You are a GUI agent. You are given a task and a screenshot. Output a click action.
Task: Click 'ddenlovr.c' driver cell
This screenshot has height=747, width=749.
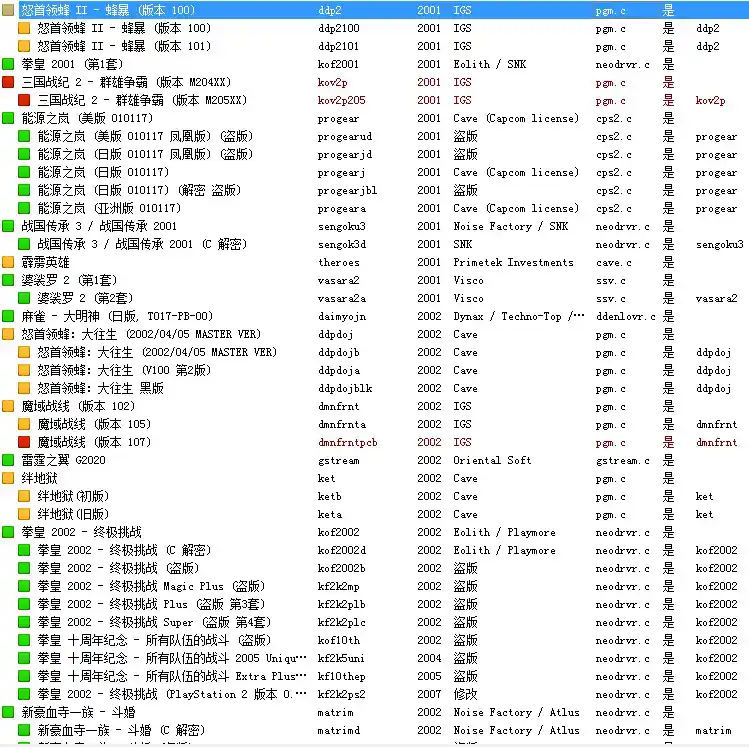[x=625, y=316]
